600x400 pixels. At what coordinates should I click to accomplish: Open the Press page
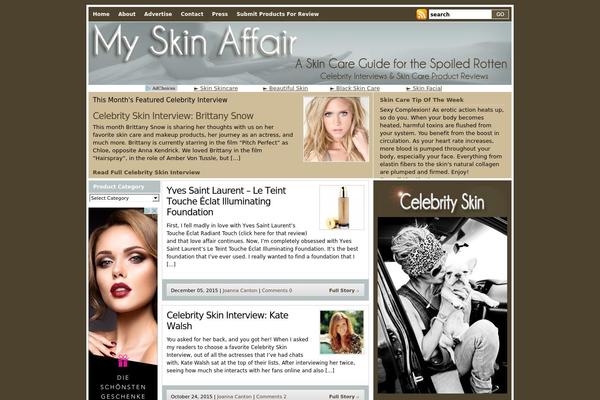[220, 14]
